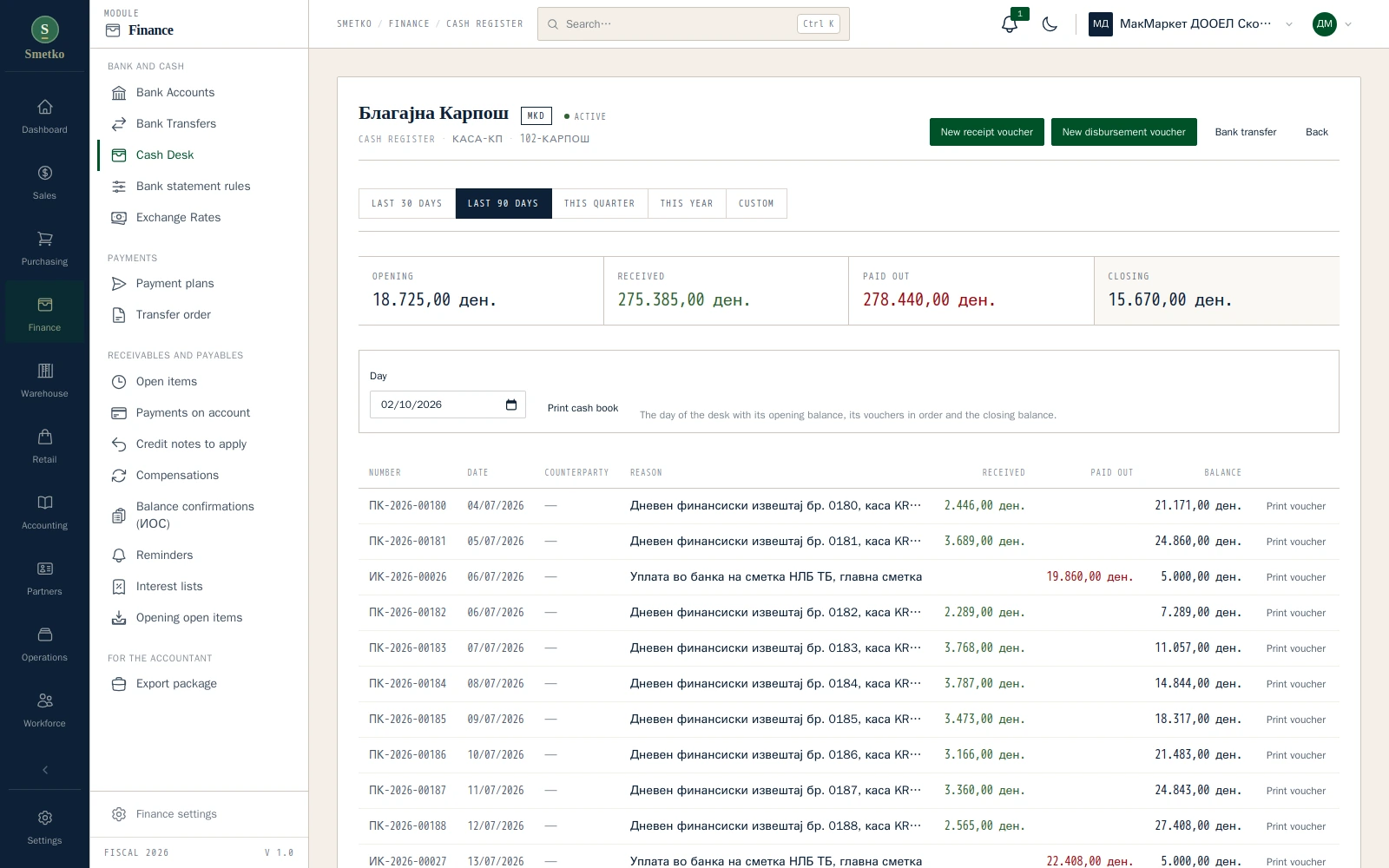Image resolution: width=1389 pixels, height=868 pixels.
Task: Click New receipt voucher button
Action: (x=987, y=132)
